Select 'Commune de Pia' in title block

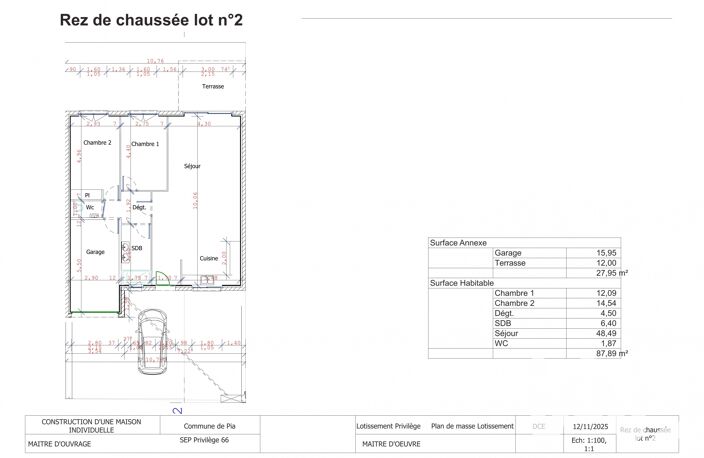click(x=209, y=426)
